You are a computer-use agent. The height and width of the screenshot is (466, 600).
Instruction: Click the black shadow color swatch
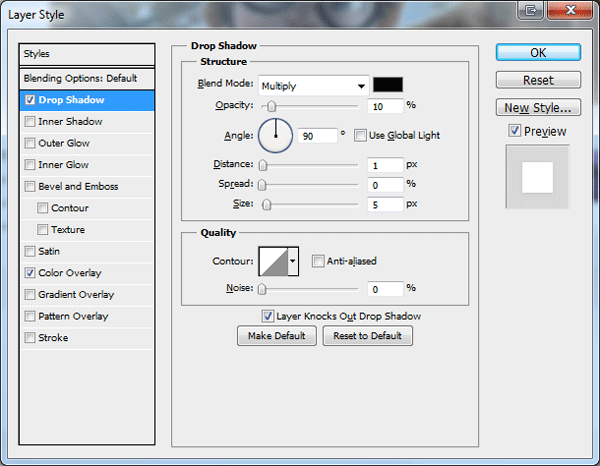[x=388, y=85]
